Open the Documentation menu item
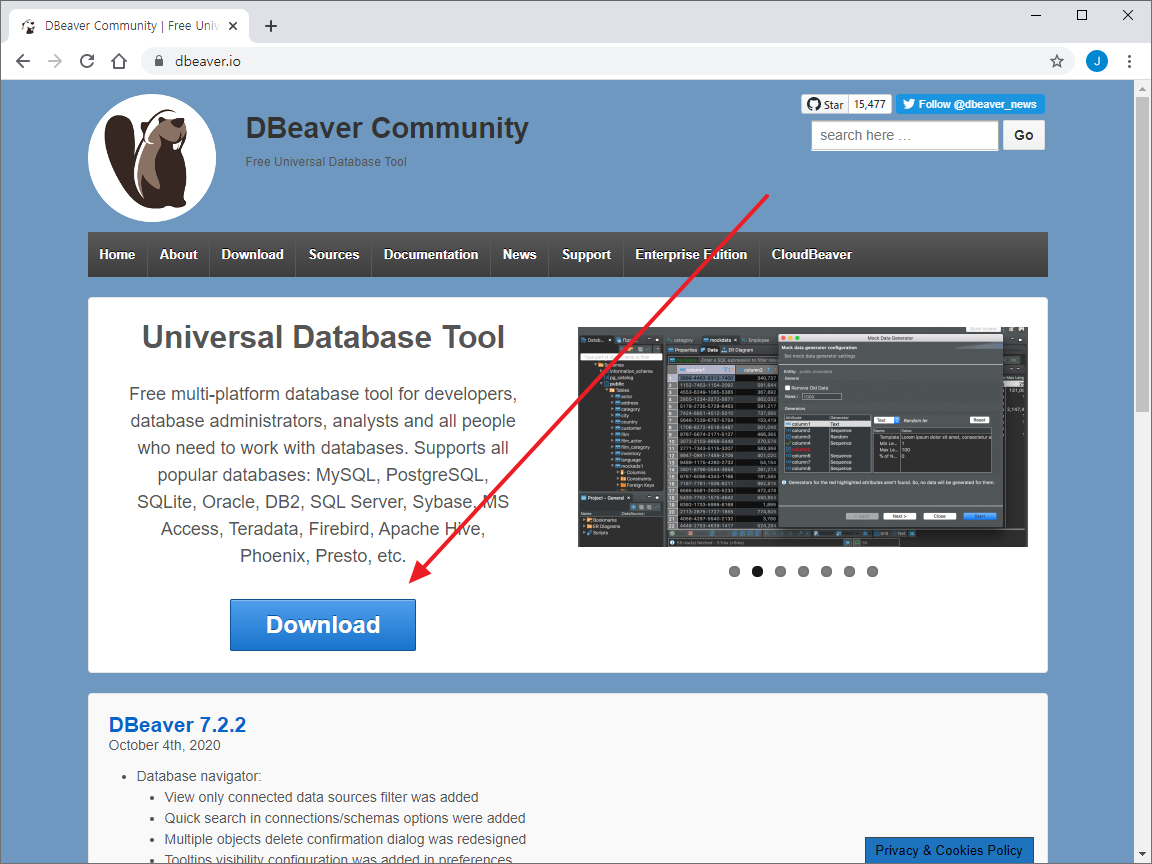This screenshot has width=1152, height=864. 431,254
